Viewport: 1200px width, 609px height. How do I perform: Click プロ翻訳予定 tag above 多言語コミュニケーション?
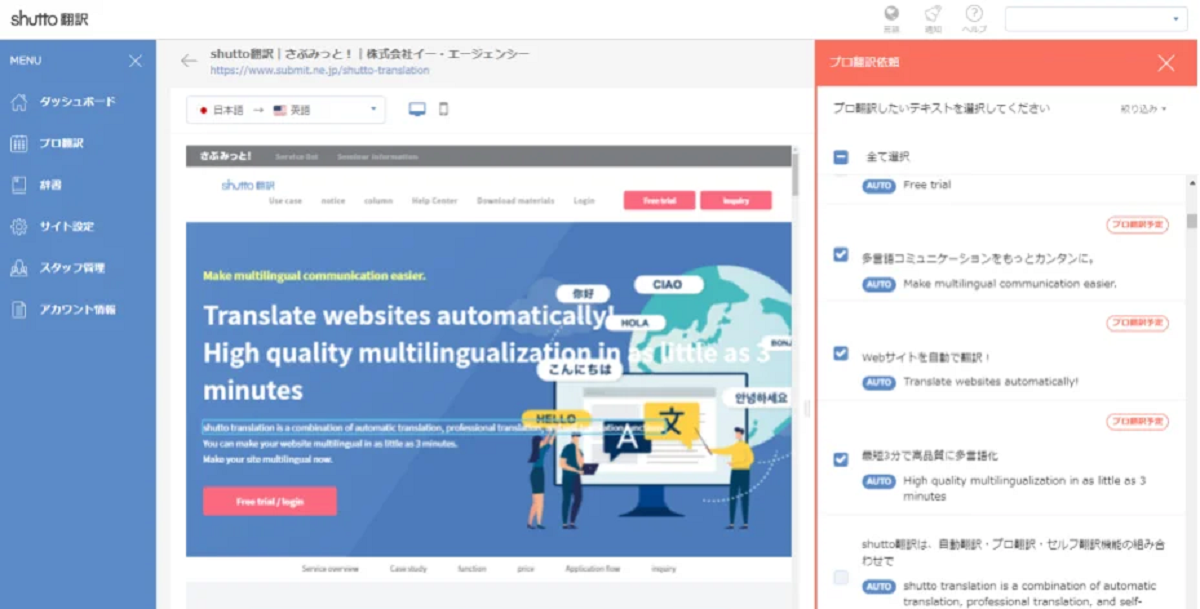[x=1137, y=225]
